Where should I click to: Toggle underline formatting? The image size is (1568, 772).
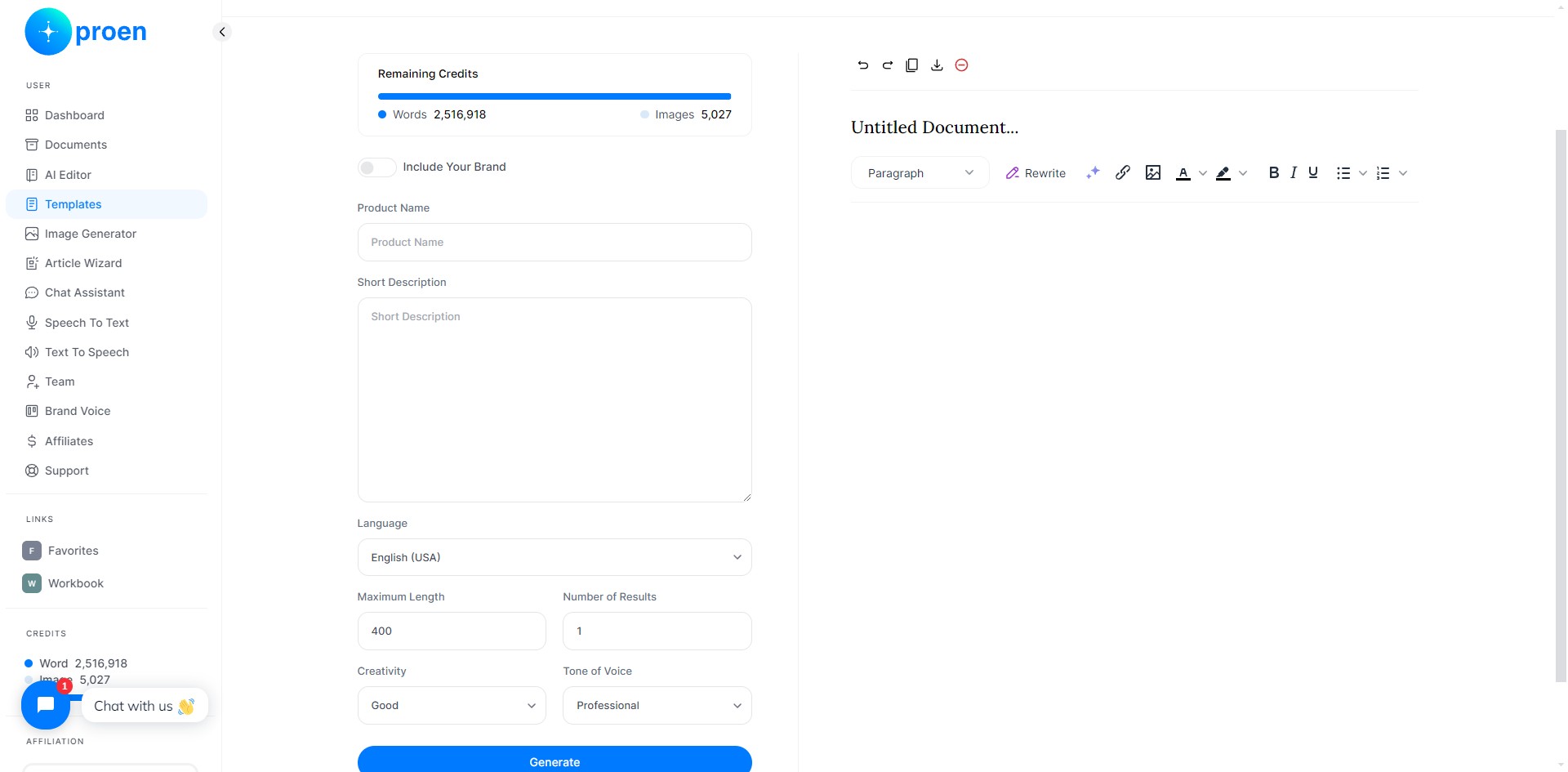[x=1313, y=172]
